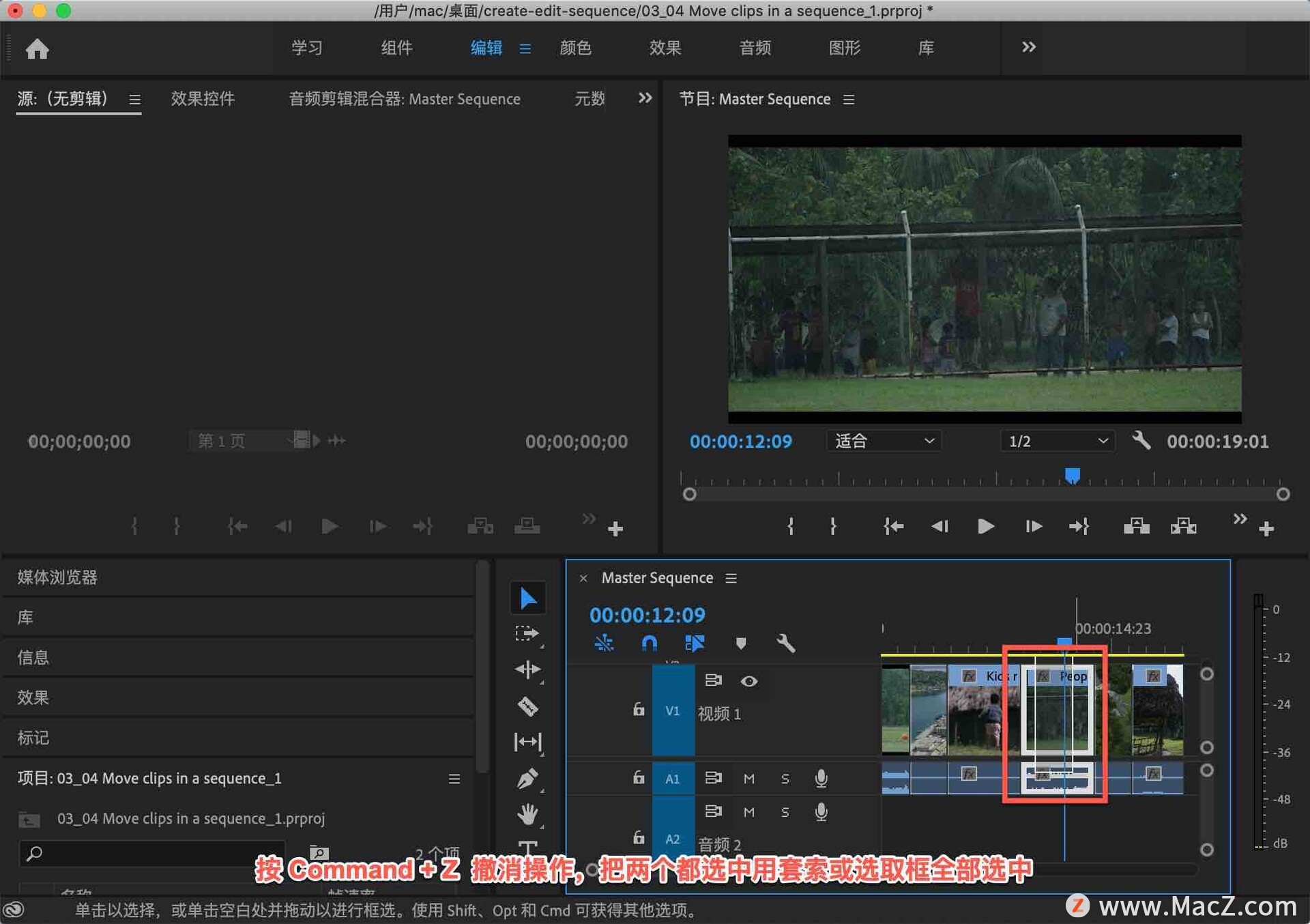Enable voice-over record on A2
Screen dimensions: 1310x924
pyautogui.click(x=821, y=811)
